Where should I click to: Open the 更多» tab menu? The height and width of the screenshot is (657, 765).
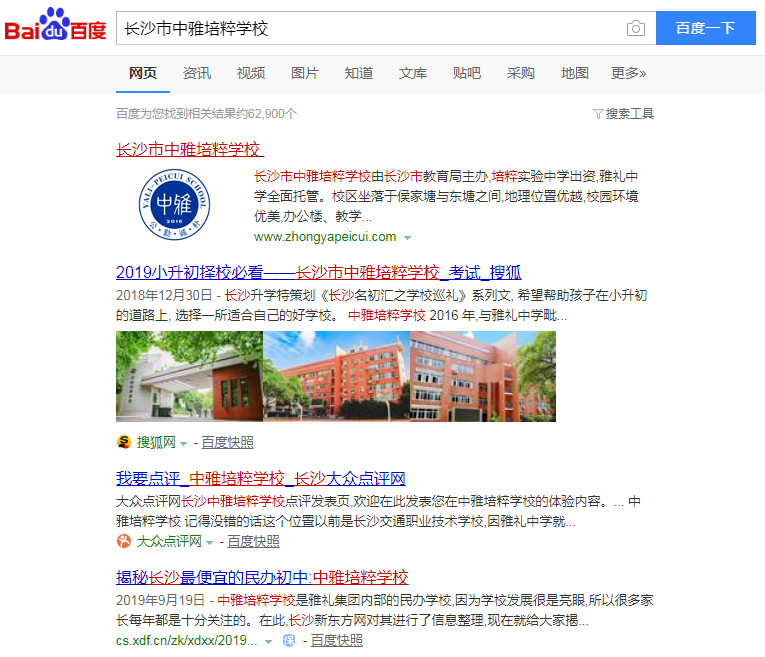coord(628,73)
